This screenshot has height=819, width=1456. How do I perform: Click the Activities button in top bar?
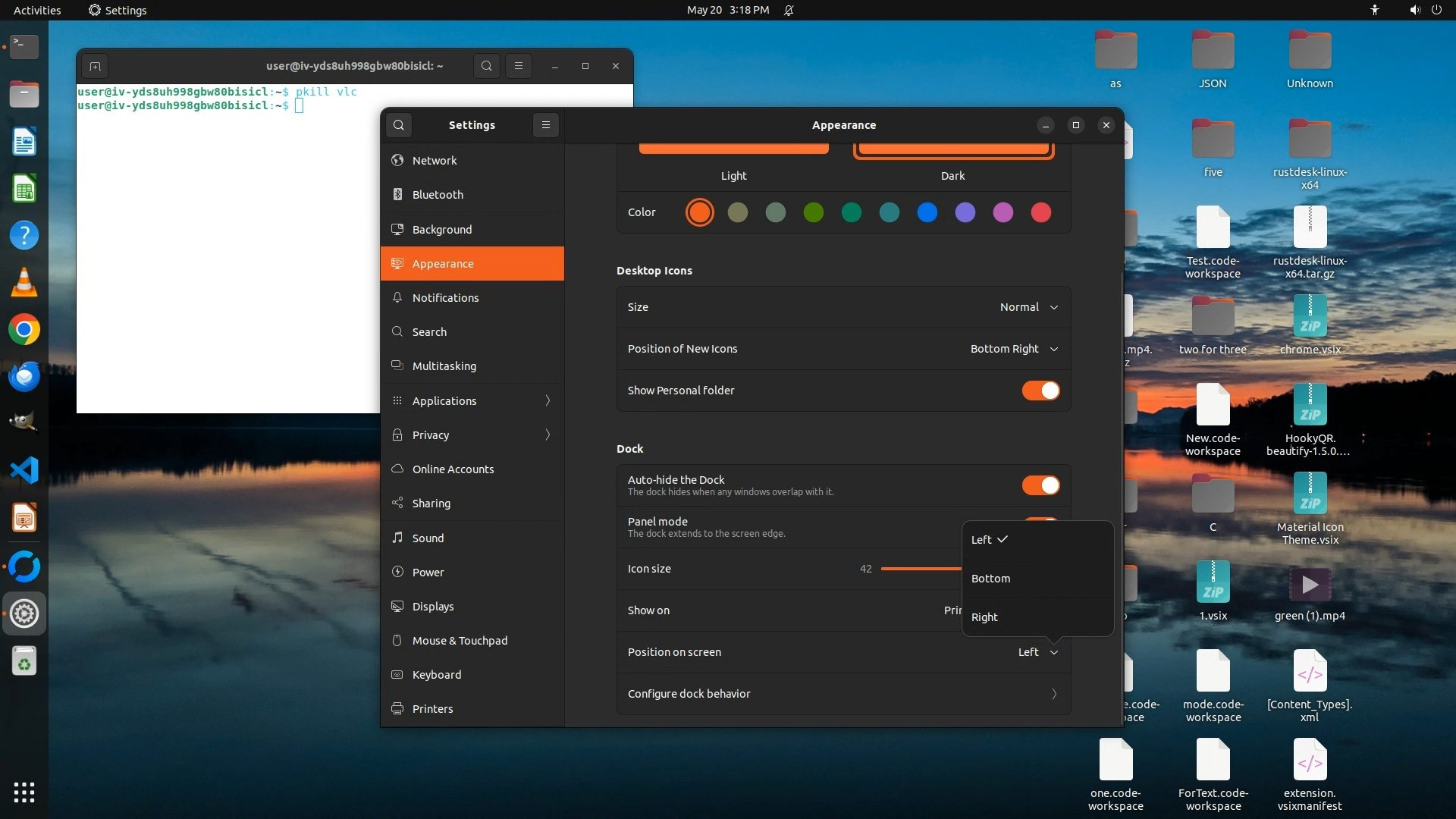click(37, 10)
